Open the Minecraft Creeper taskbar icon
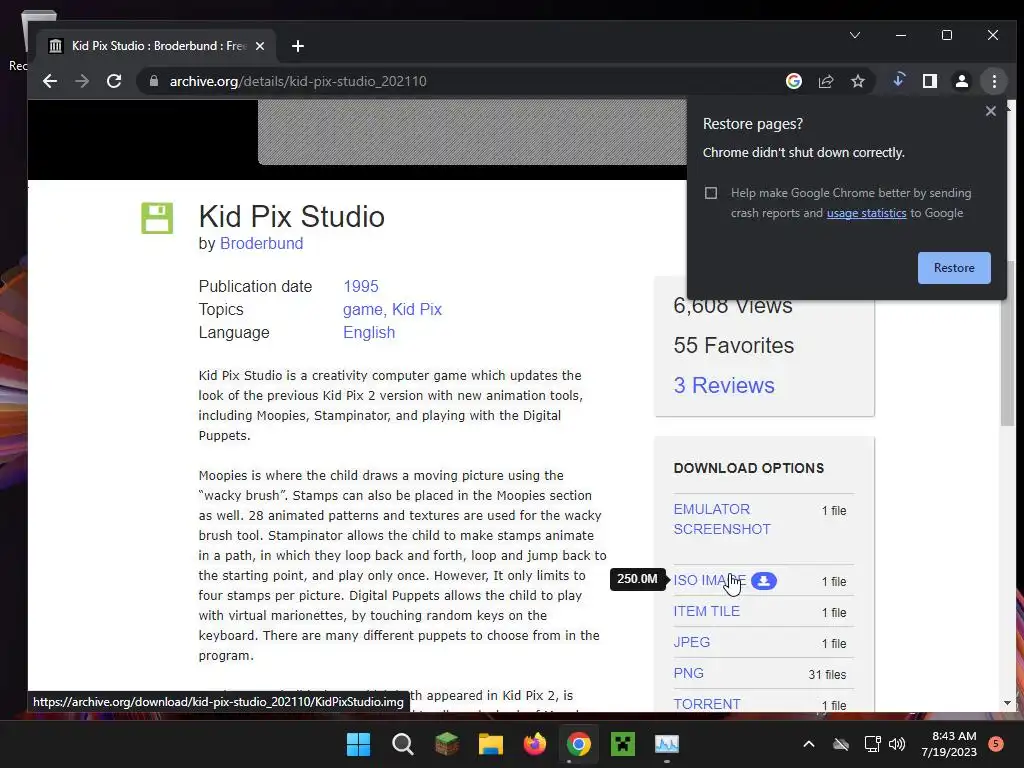 622,744
